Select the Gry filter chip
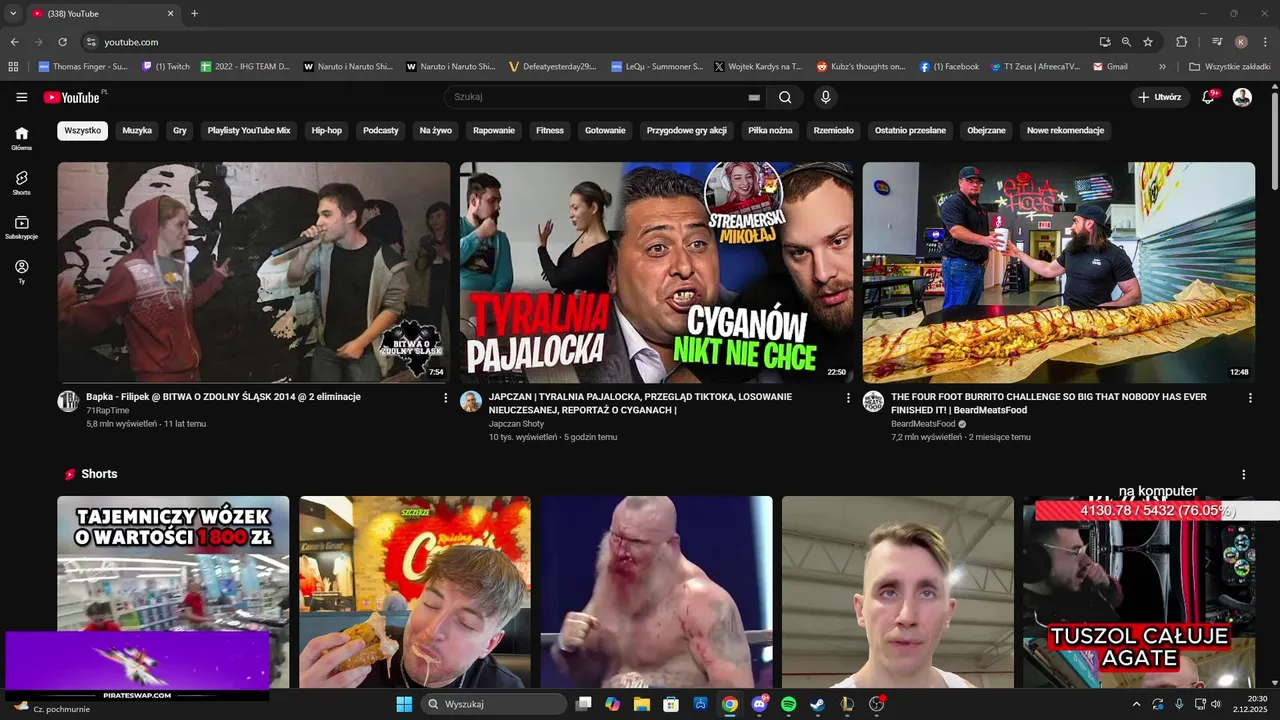 tap(180, 130)
